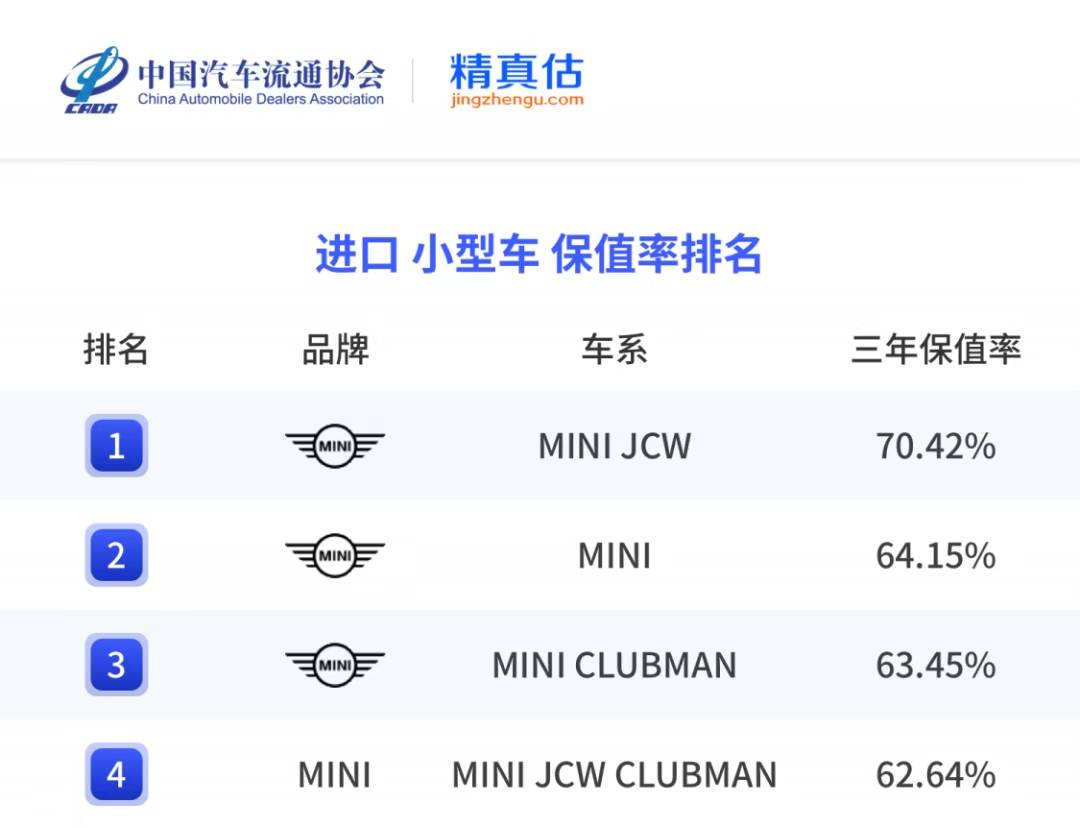Click the 进口 小型车 保值率排名 title
1080x828 pixels.
click(539, 254)
